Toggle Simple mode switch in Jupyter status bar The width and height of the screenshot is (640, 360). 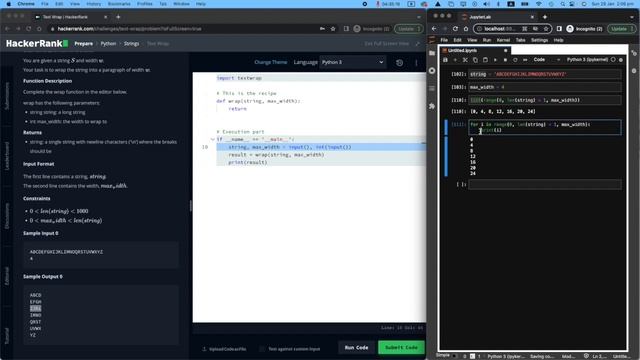pyautogui.click(x=454, y=356)
